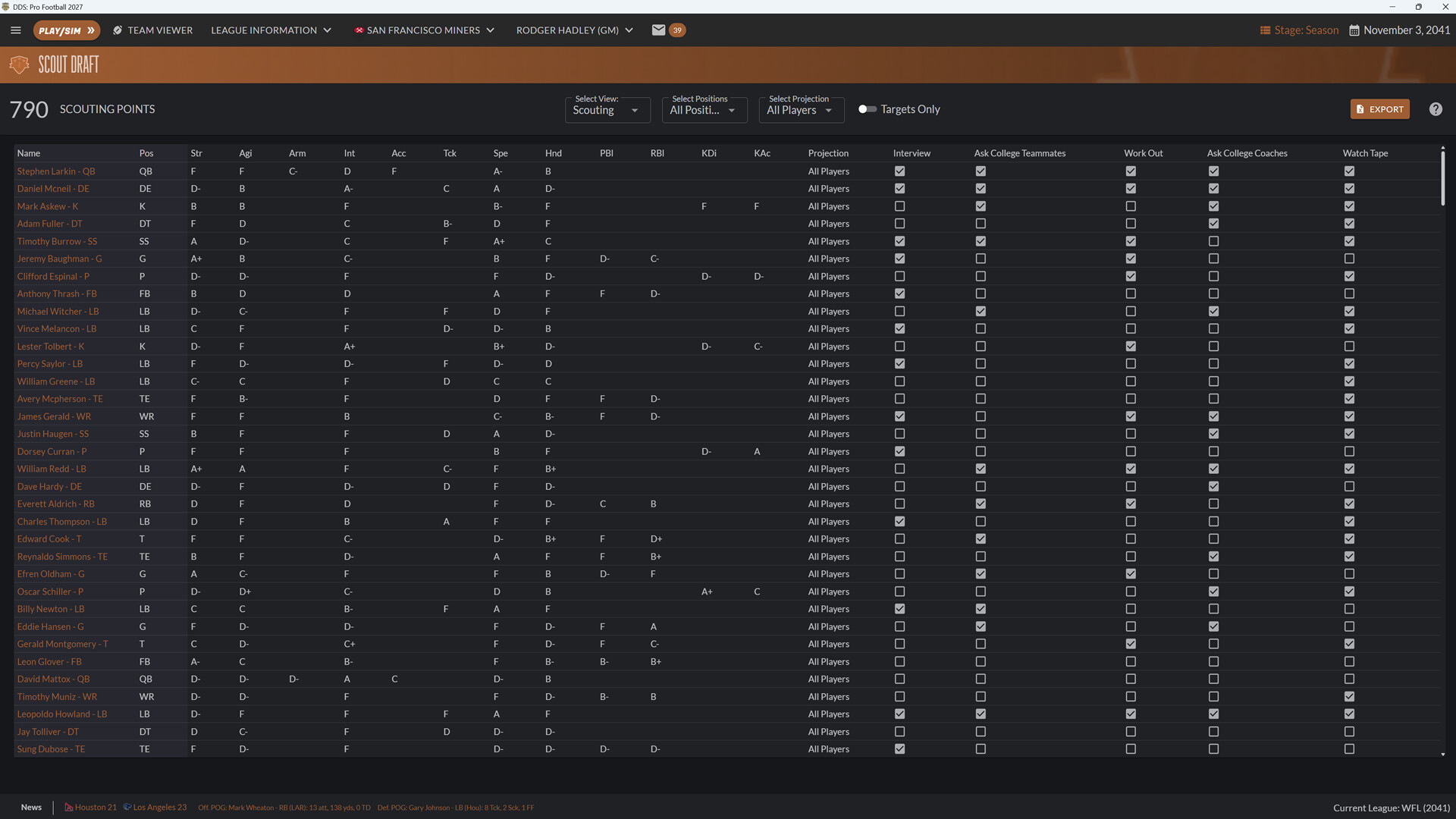Image resolution: width=1456 pixels, height=819 pixels.
Task: Check Interview for Leon Glover
Action: pyautogui.click(x=899, y=662)
